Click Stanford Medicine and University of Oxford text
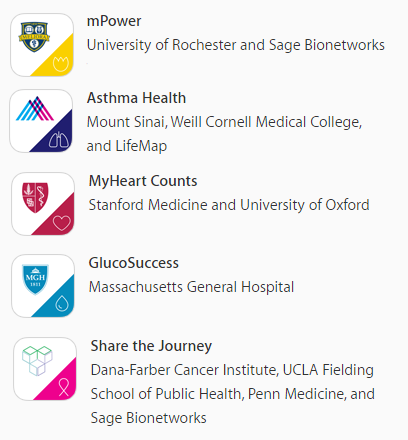 click(229, 205)
